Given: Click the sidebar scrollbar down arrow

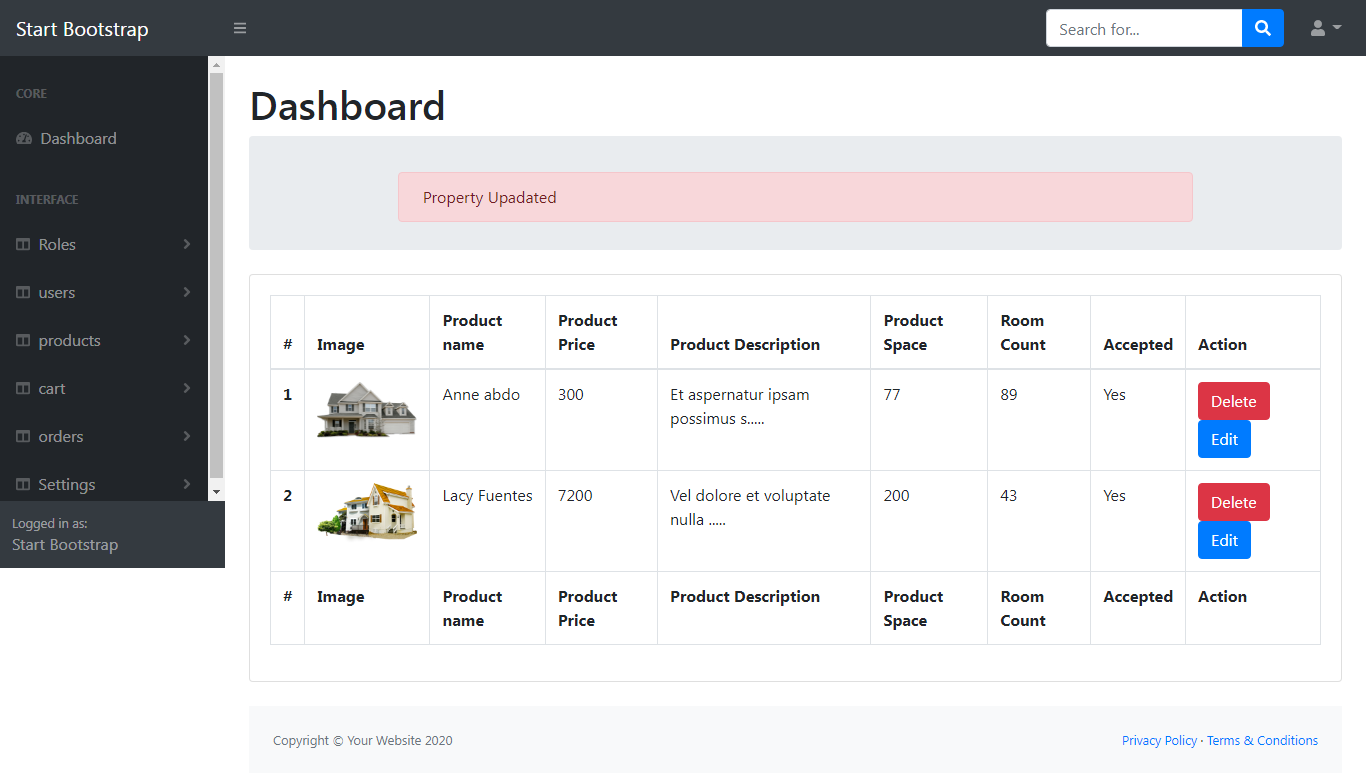Looking at the screenshot, I should [216, 493].
